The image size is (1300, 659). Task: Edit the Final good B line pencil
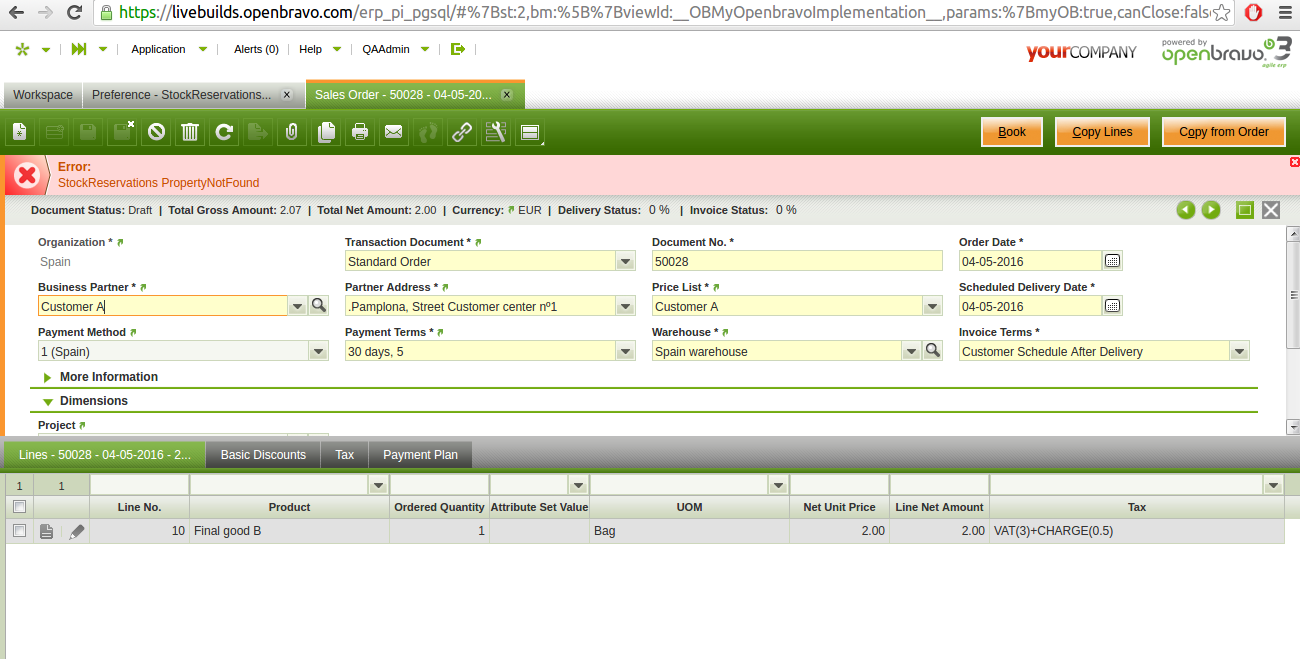click(x=76, y=532)
